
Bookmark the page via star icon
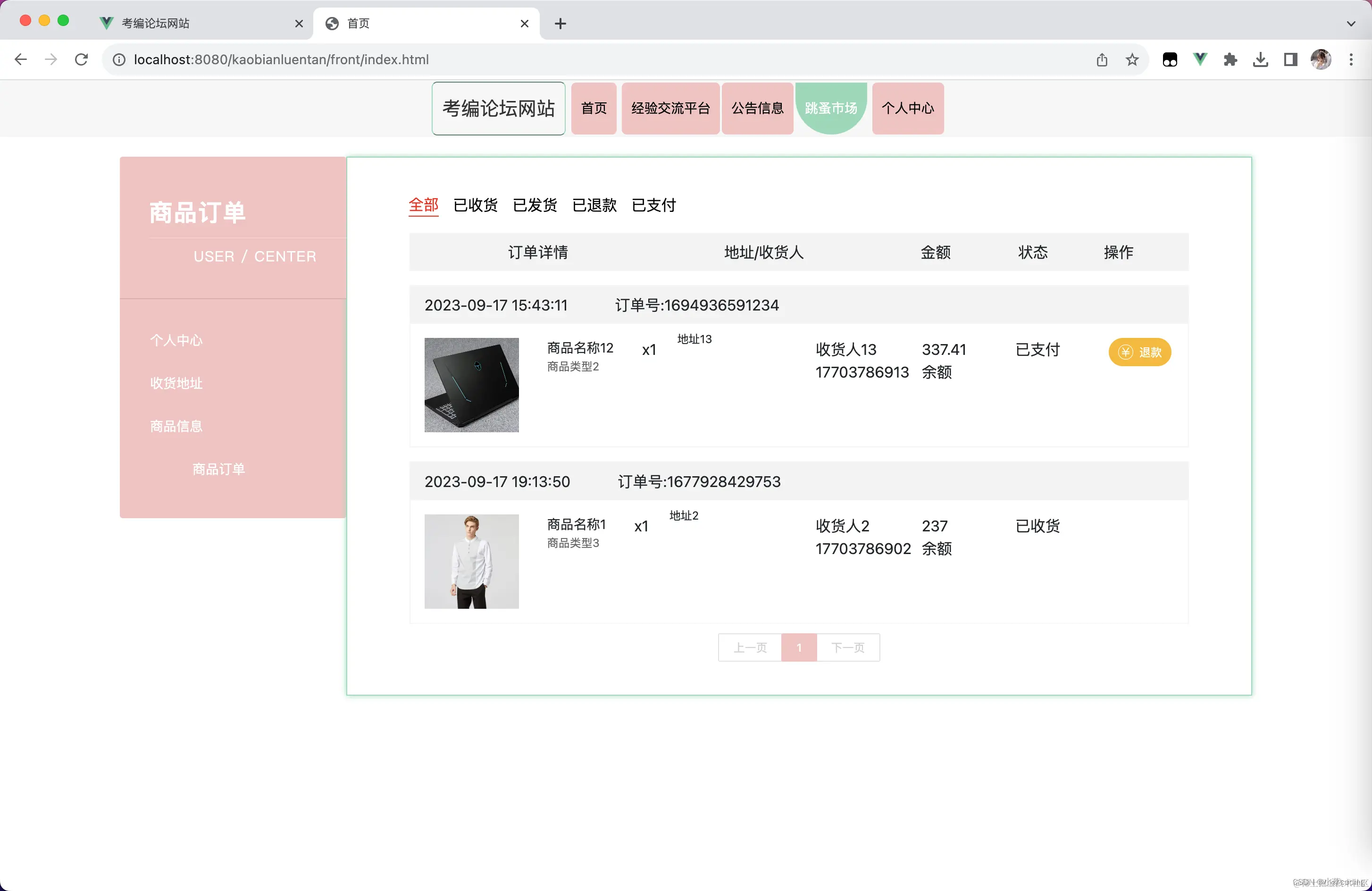coord(1132,59)
